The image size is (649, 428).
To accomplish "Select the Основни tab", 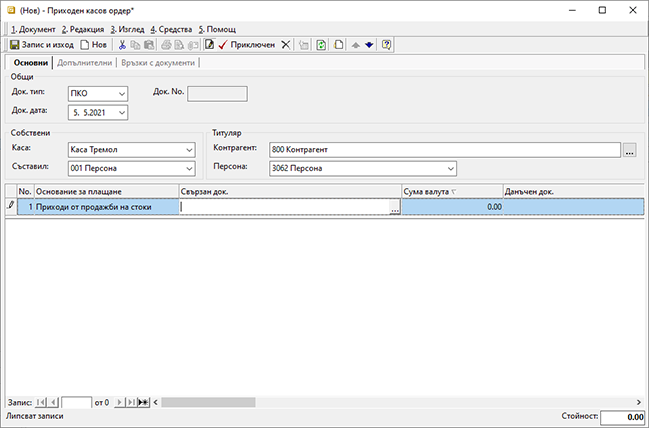I will coord(31,63).
